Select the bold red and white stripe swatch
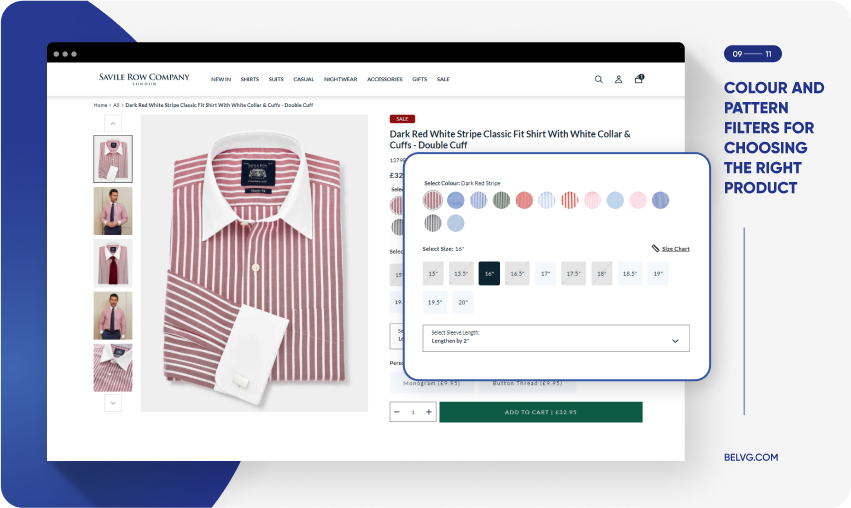 570,200
